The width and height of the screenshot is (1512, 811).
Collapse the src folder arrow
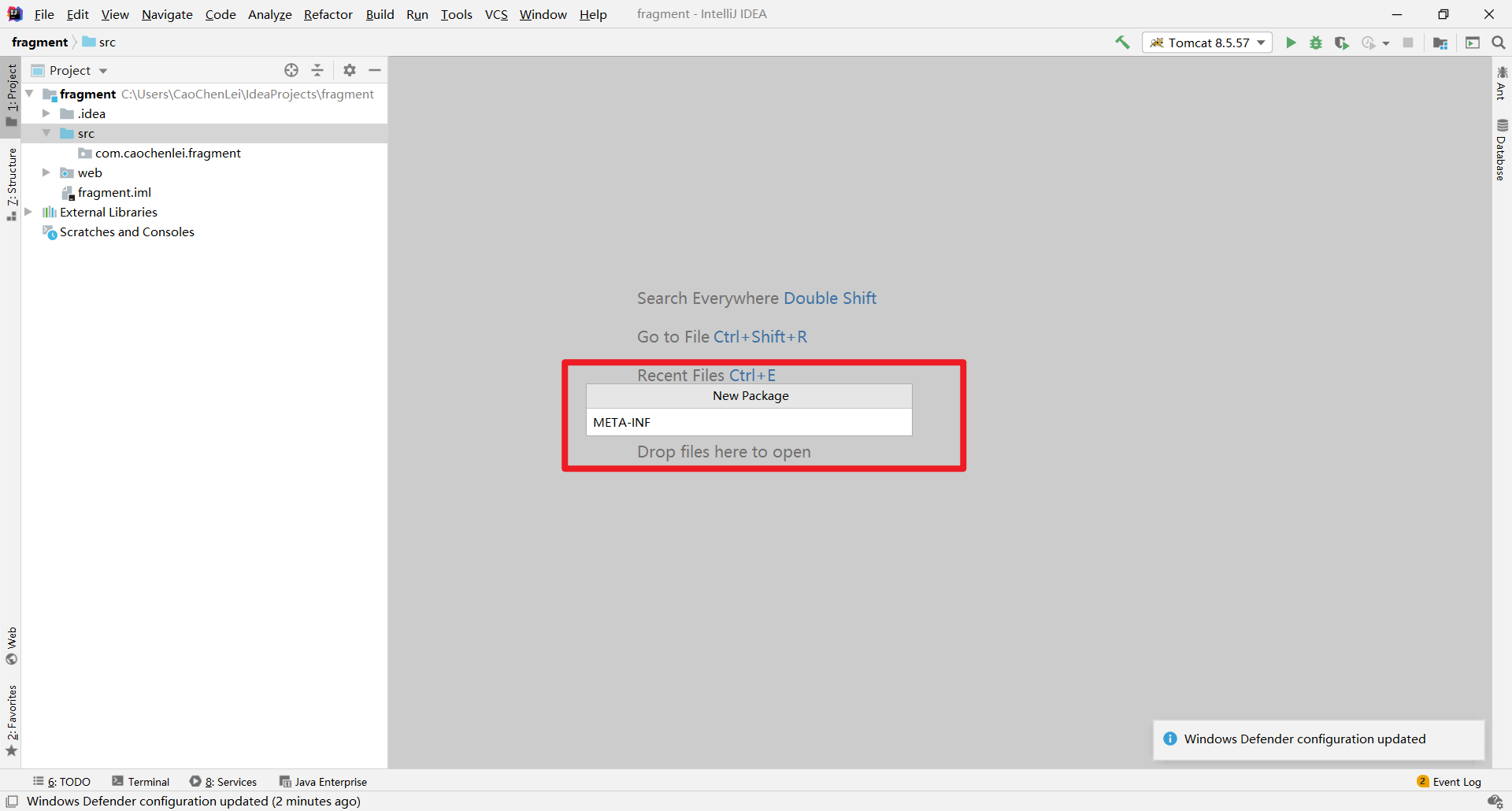click(46, 133)
